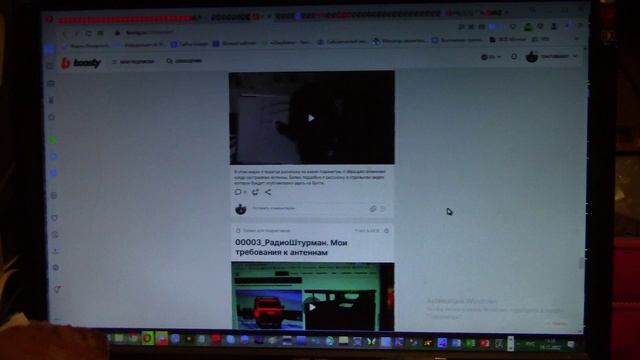
Task: Click the share icon under the first post
Action: coord(268,192)
